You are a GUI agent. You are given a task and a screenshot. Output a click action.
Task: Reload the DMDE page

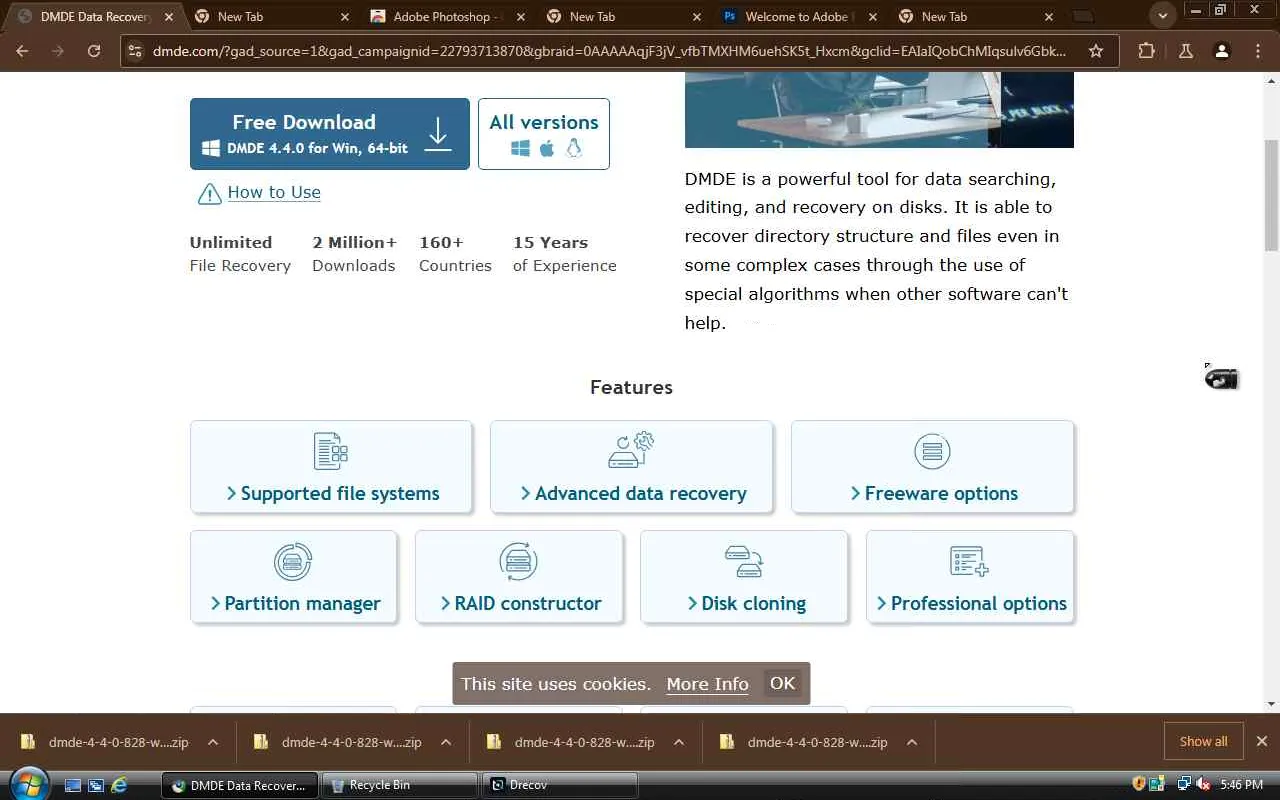coord(94,51)
